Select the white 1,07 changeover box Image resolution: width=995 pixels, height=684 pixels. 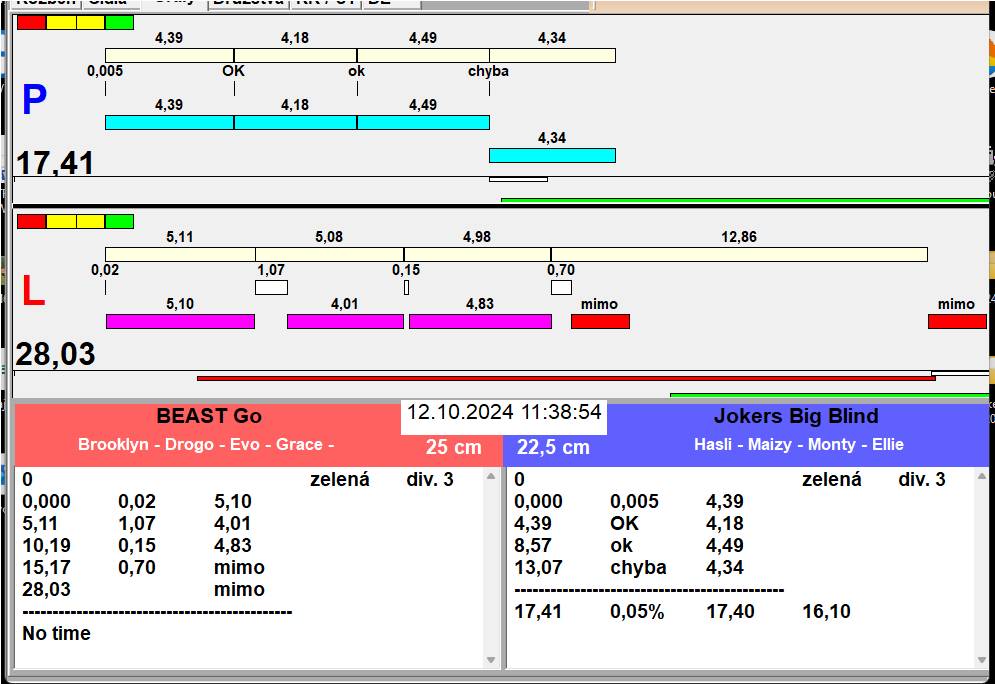pyautogui.click(x=271, y=288)
